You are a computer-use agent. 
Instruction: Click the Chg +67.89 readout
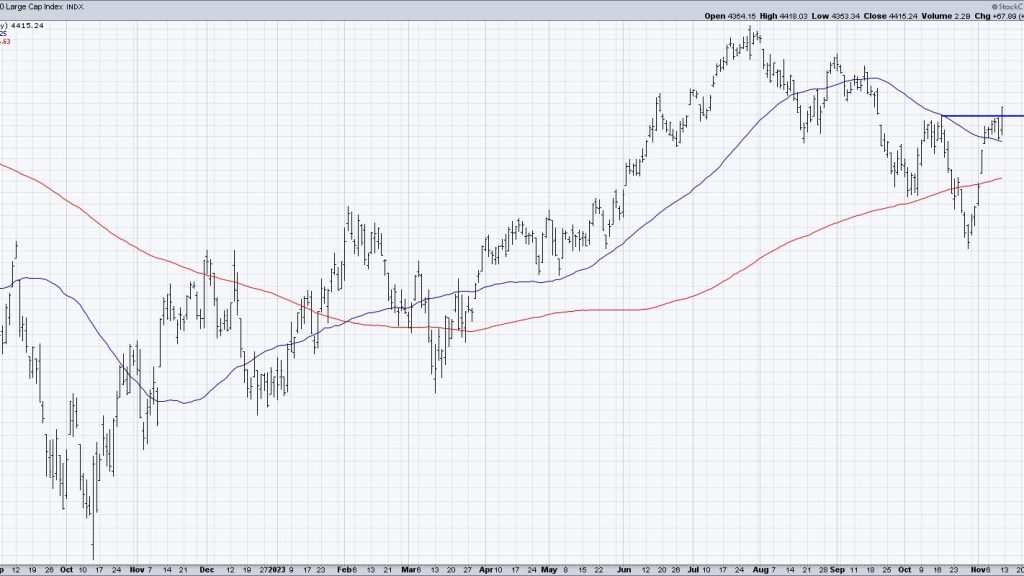tap(1006, 16)
